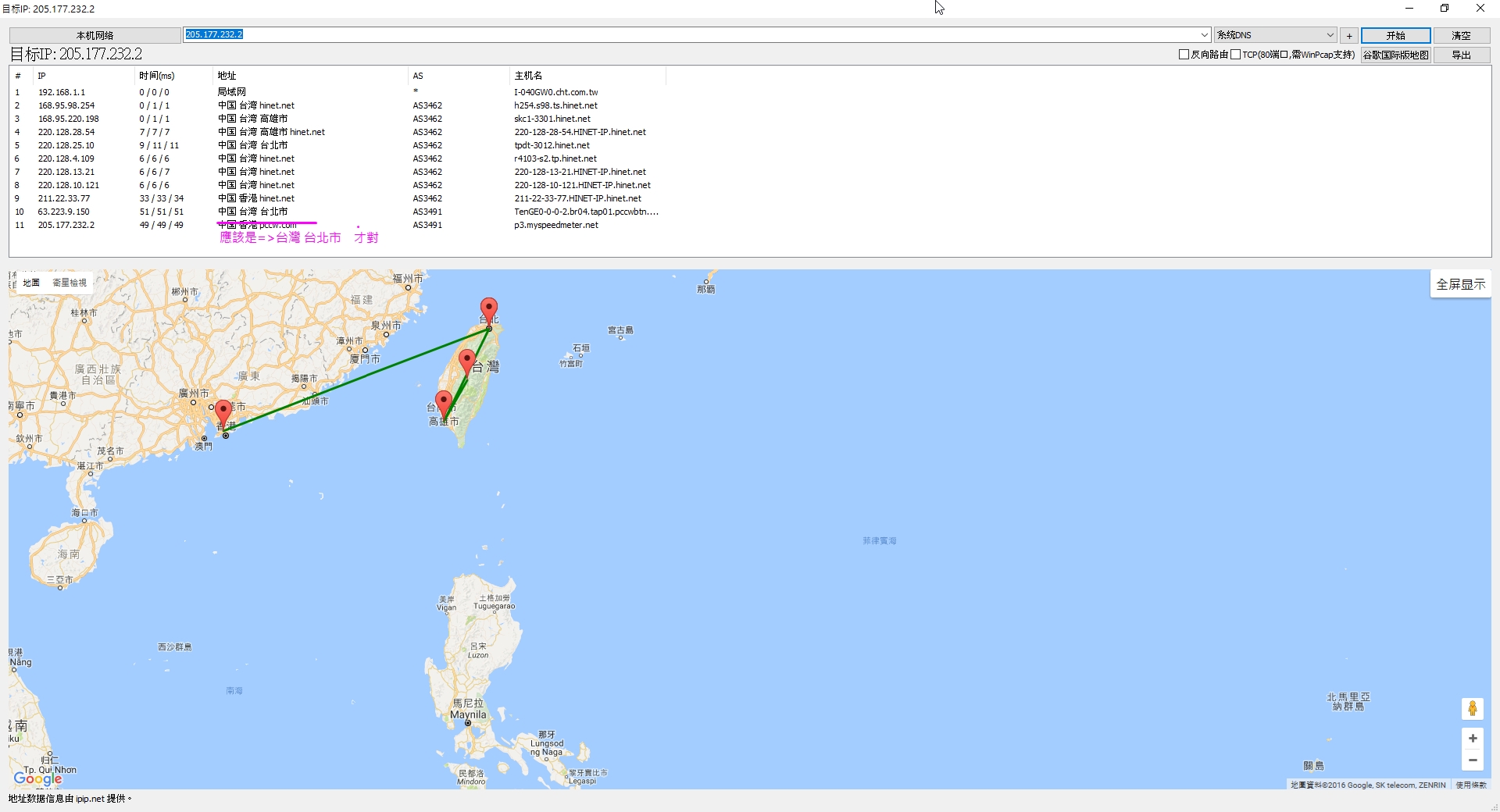The width and height of the screenshot is (1500, 812).
Task: Click the 清空 button
Action: coord(1461,35)
